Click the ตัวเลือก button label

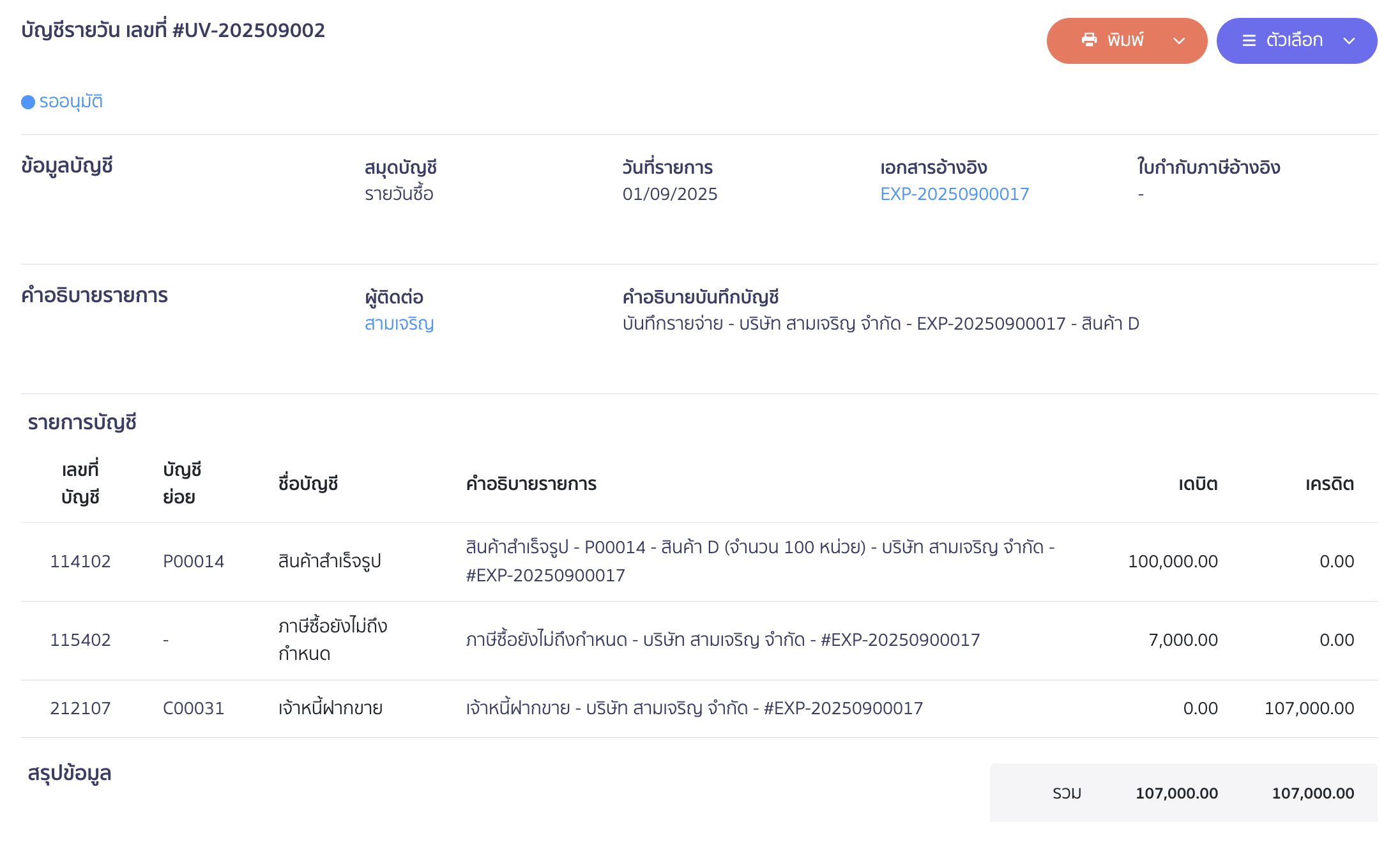click(x=1294, y=40)
